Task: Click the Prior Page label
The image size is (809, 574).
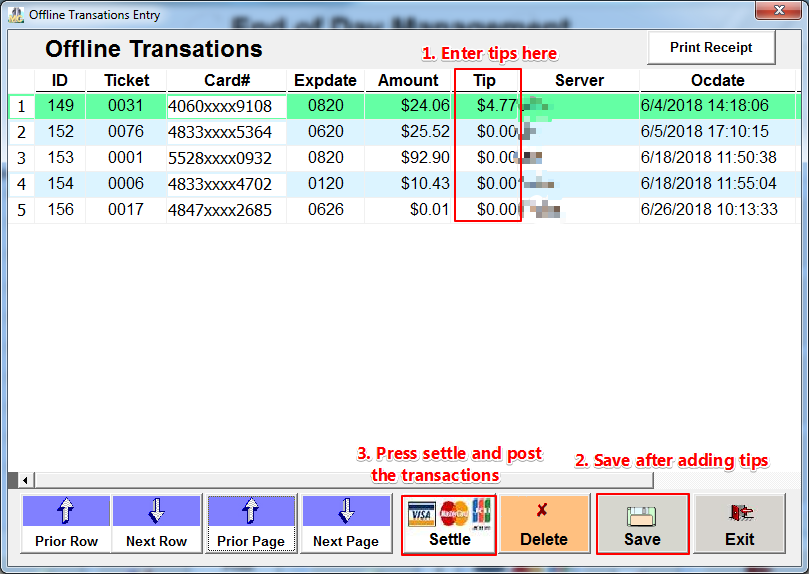Action: (251, 541)
